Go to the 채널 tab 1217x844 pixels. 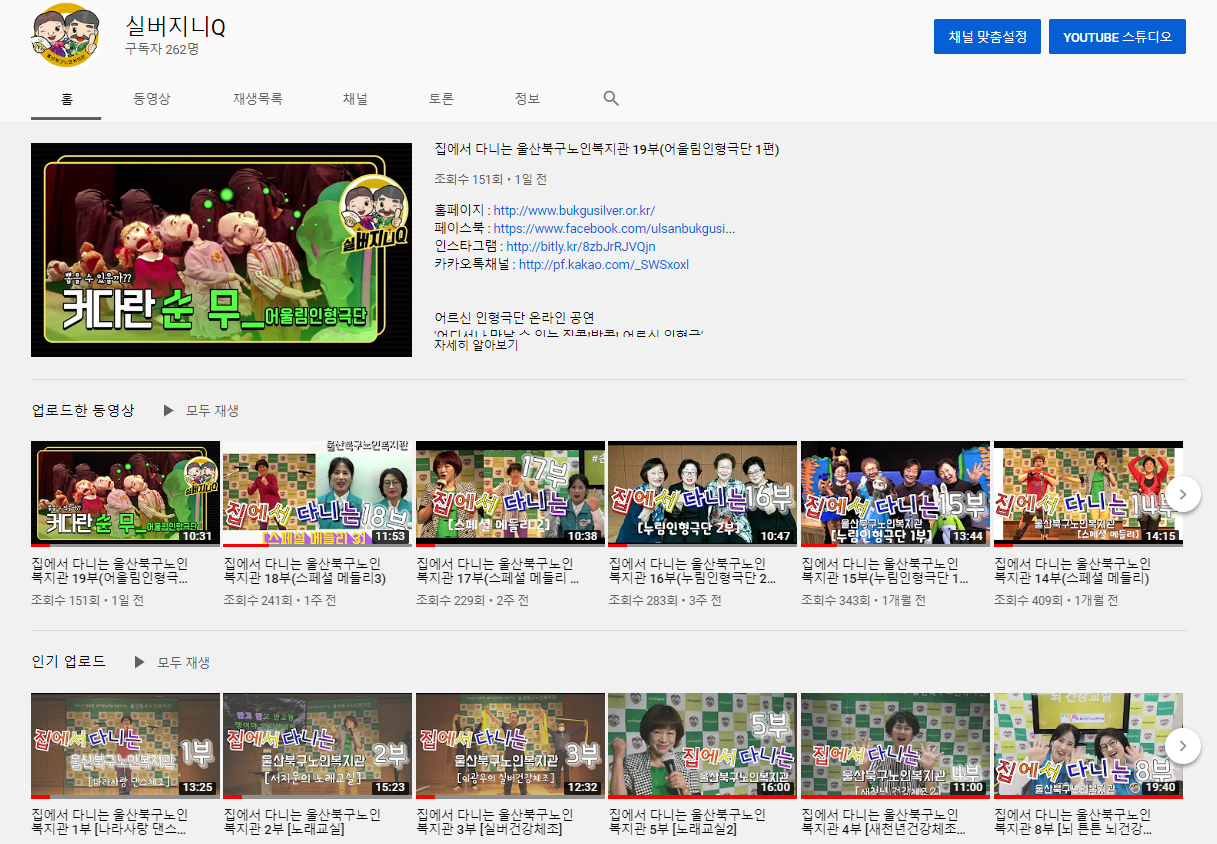click(355, 99)
